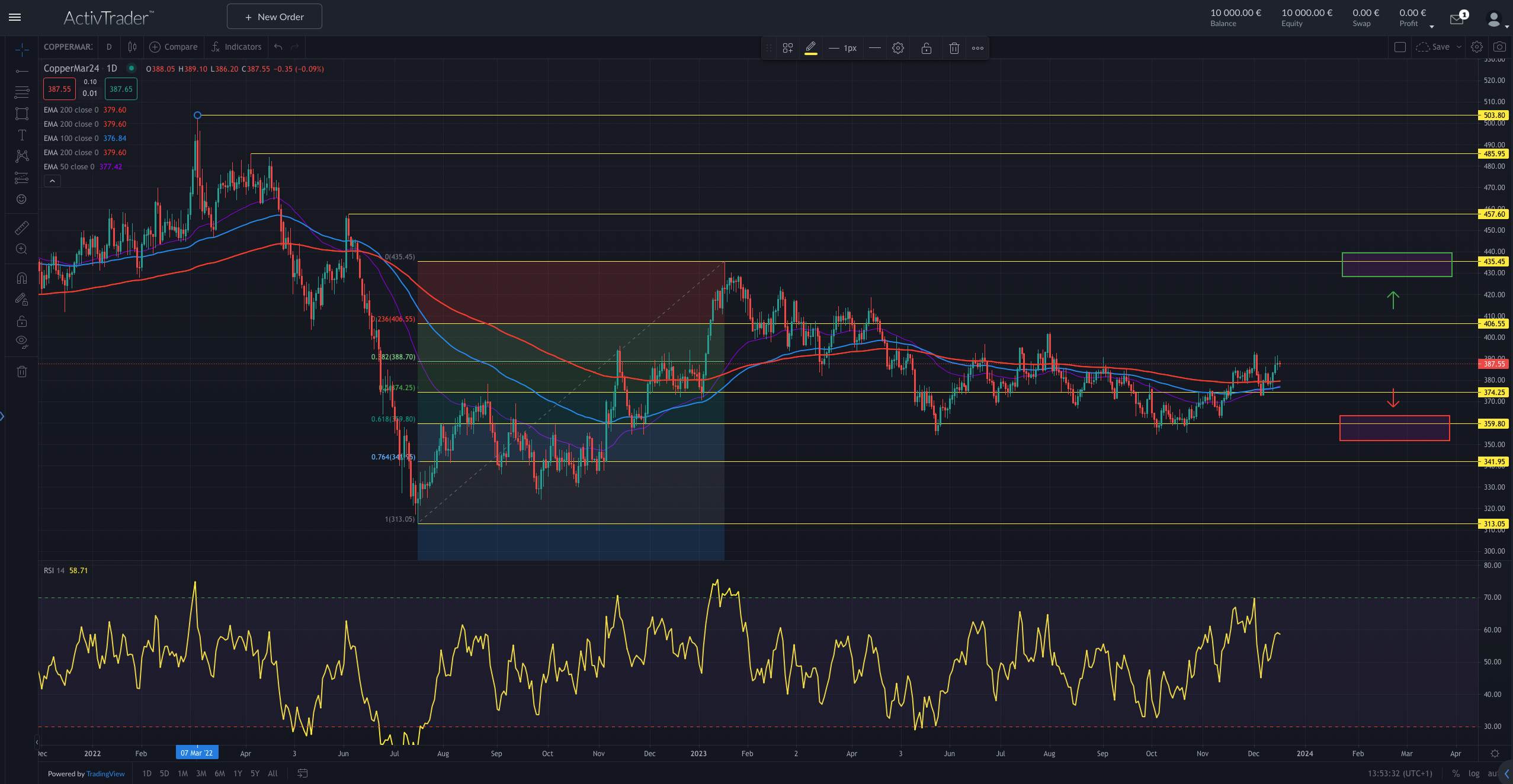Toggle log scale on price axis

1474,773
